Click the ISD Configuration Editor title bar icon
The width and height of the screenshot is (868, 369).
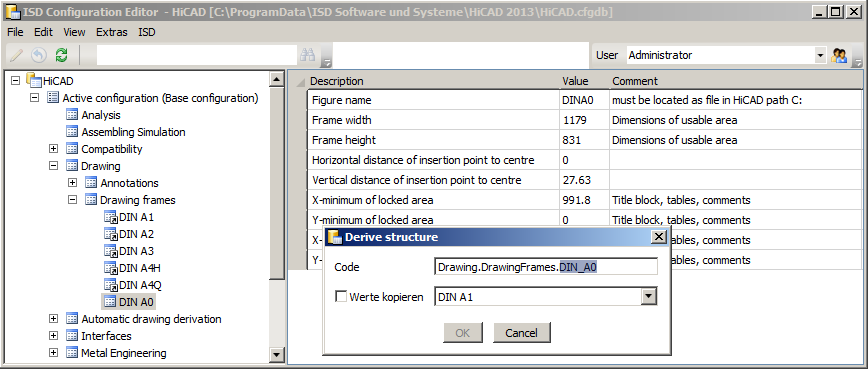[x=12, y=12]
